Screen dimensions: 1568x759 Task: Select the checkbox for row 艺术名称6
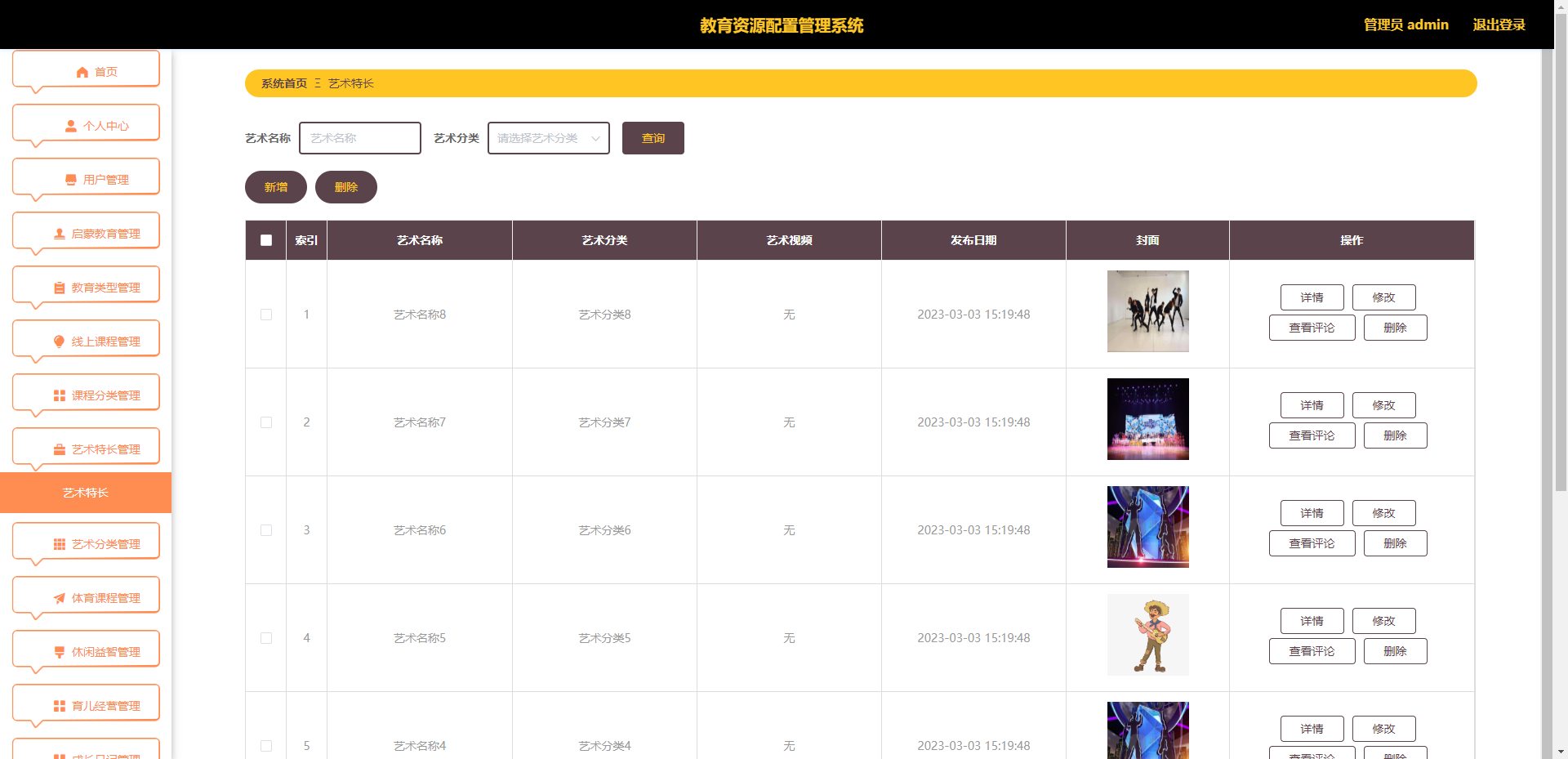click(266, 530)
